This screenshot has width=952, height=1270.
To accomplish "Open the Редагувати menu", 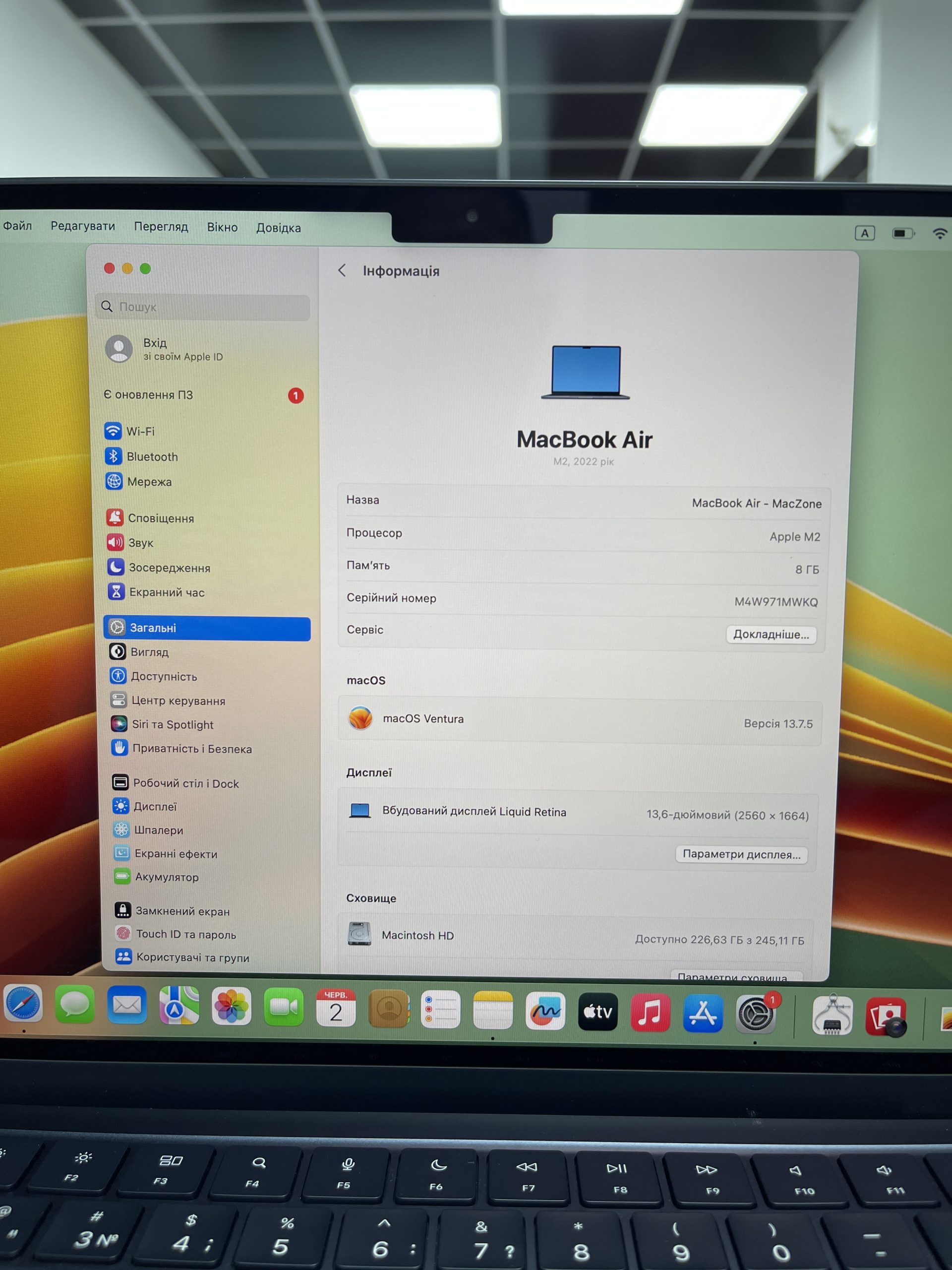I will click(x=83, y=226).
